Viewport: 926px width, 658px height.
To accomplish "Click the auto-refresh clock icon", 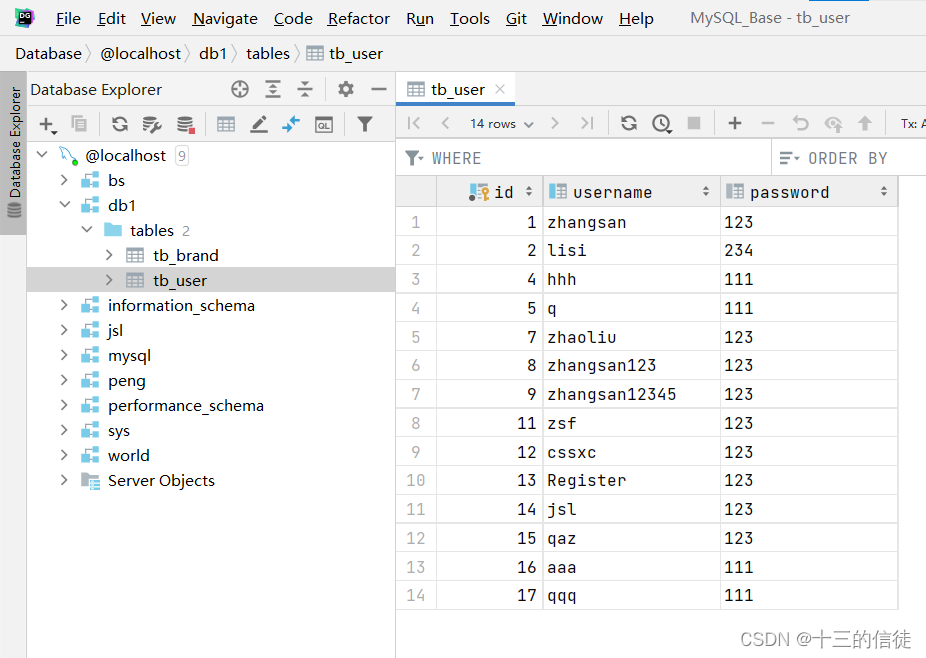I will (661, 123).
